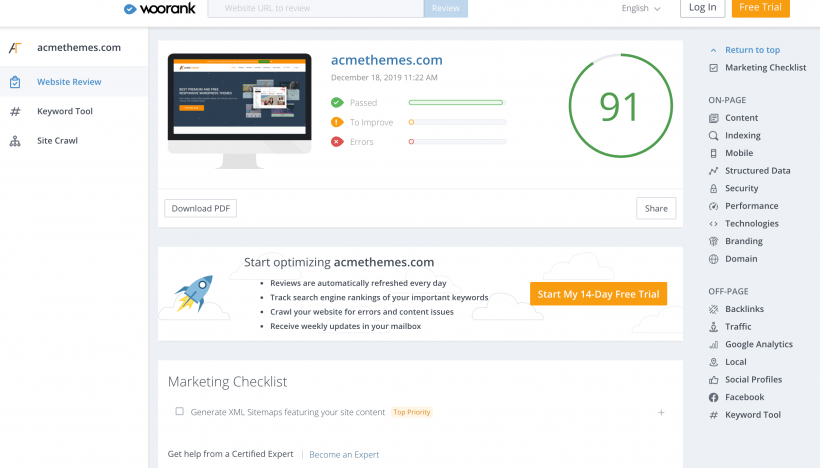Screen dimensions: 820x468
Task: Open Website Review in left sidebar
Action: 74,82
